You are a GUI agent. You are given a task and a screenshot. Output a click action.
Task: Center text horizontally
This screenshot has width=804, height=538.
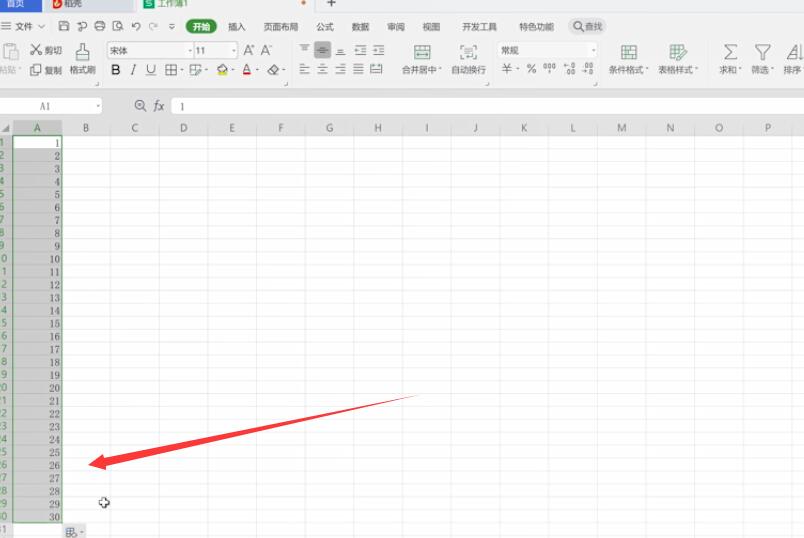(323, 69)
